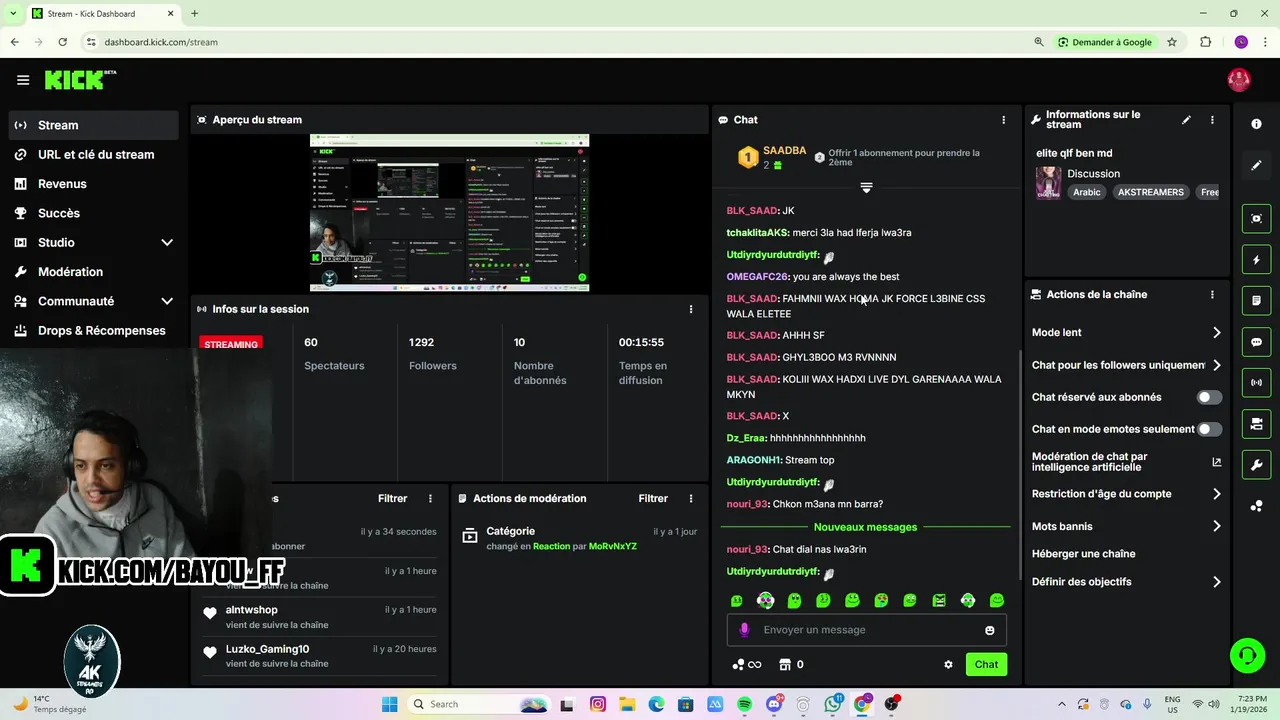Open the user profile avatar menu

click(1239, 80)
